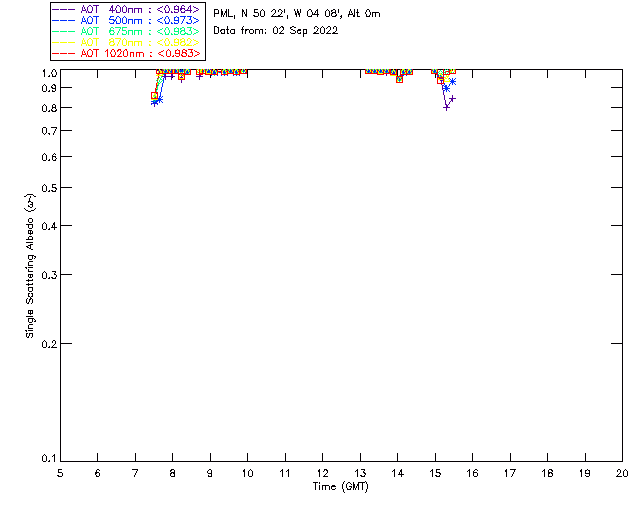Click the 17 hour x-axis label
The width and height of the screenshot is (640, 512).
510,473
